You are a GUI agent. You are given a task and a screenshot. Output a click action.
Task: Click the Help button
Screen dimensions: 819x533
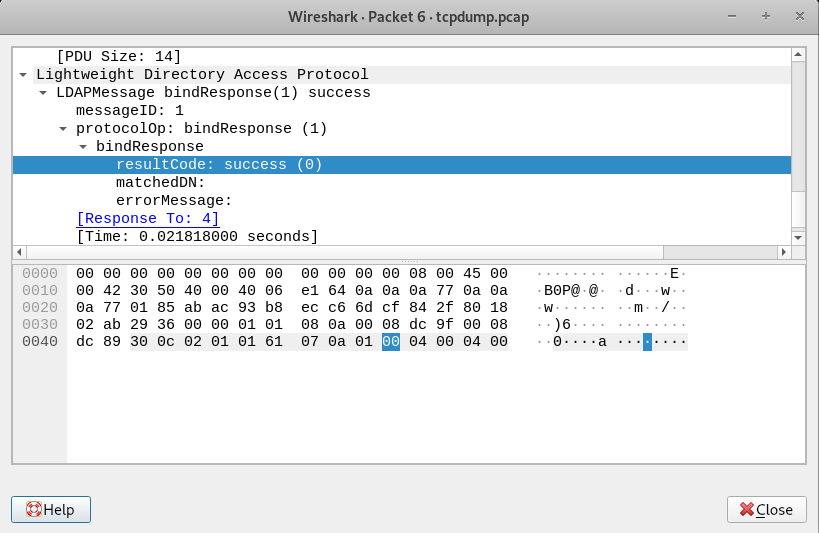click(x=51, y=509)
